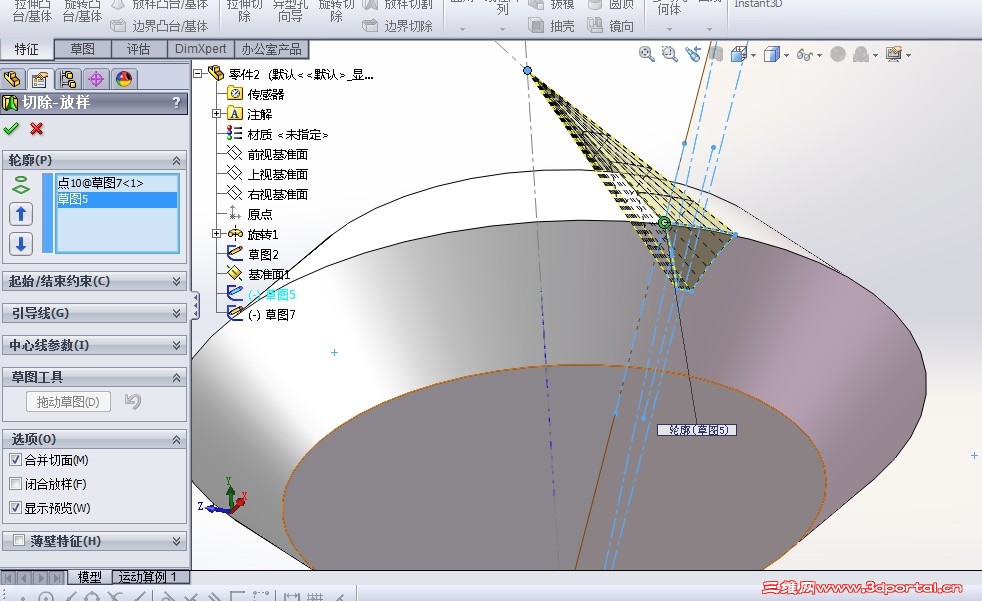
Task: Switch to the DimXpert tab
Action: click(200, 49)
